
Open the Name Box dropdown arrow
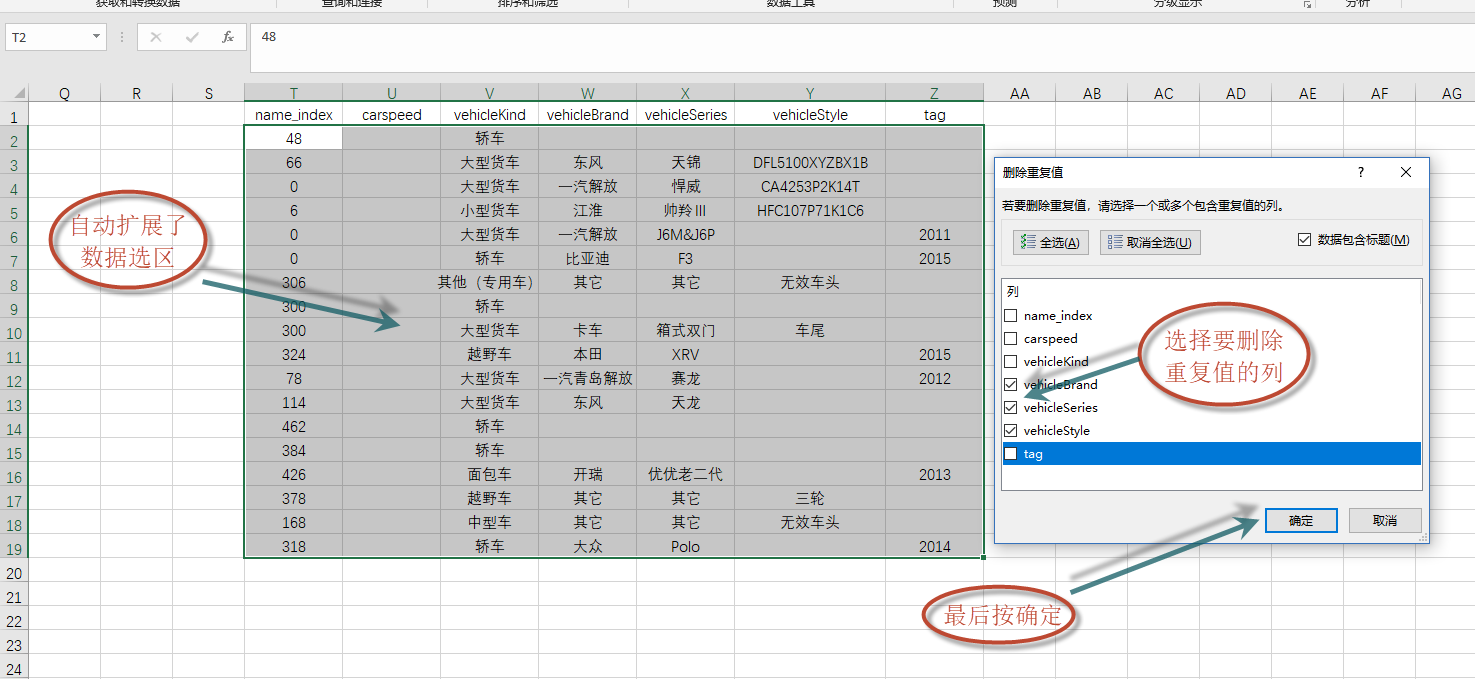[95, 37]
